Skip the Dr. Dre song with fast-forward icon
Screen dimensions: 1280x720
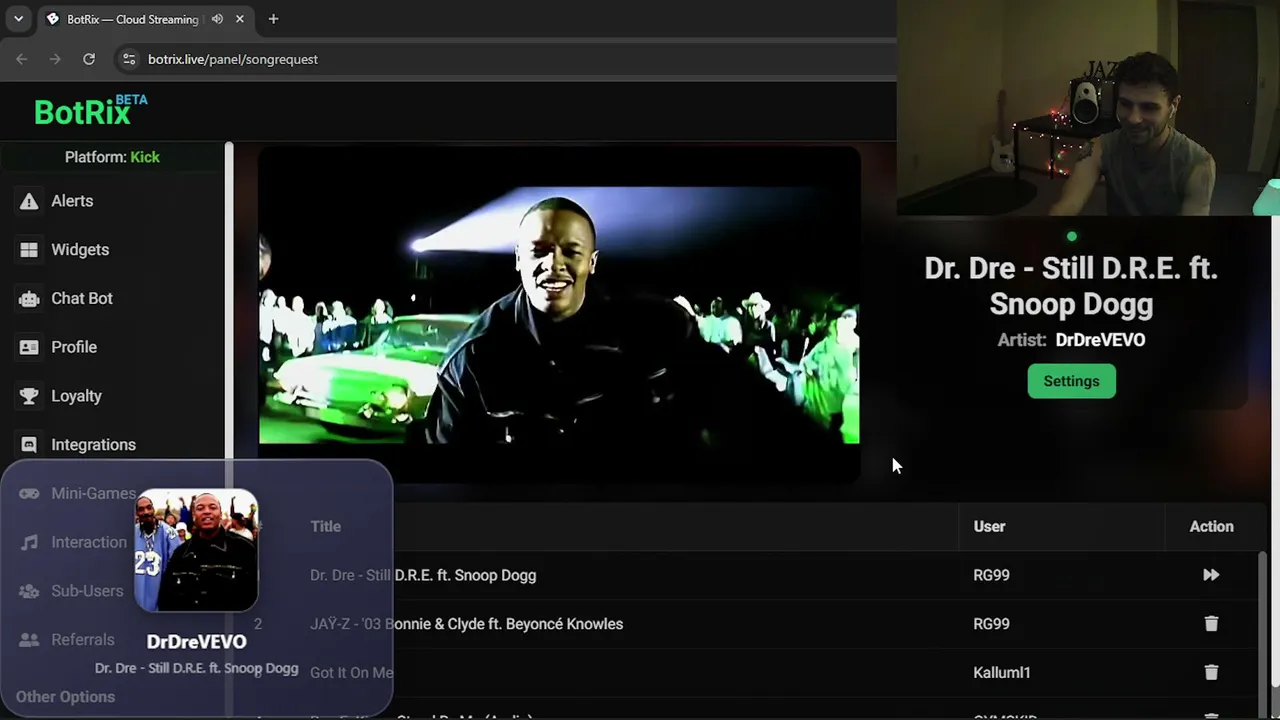[x=1211, y=575]
